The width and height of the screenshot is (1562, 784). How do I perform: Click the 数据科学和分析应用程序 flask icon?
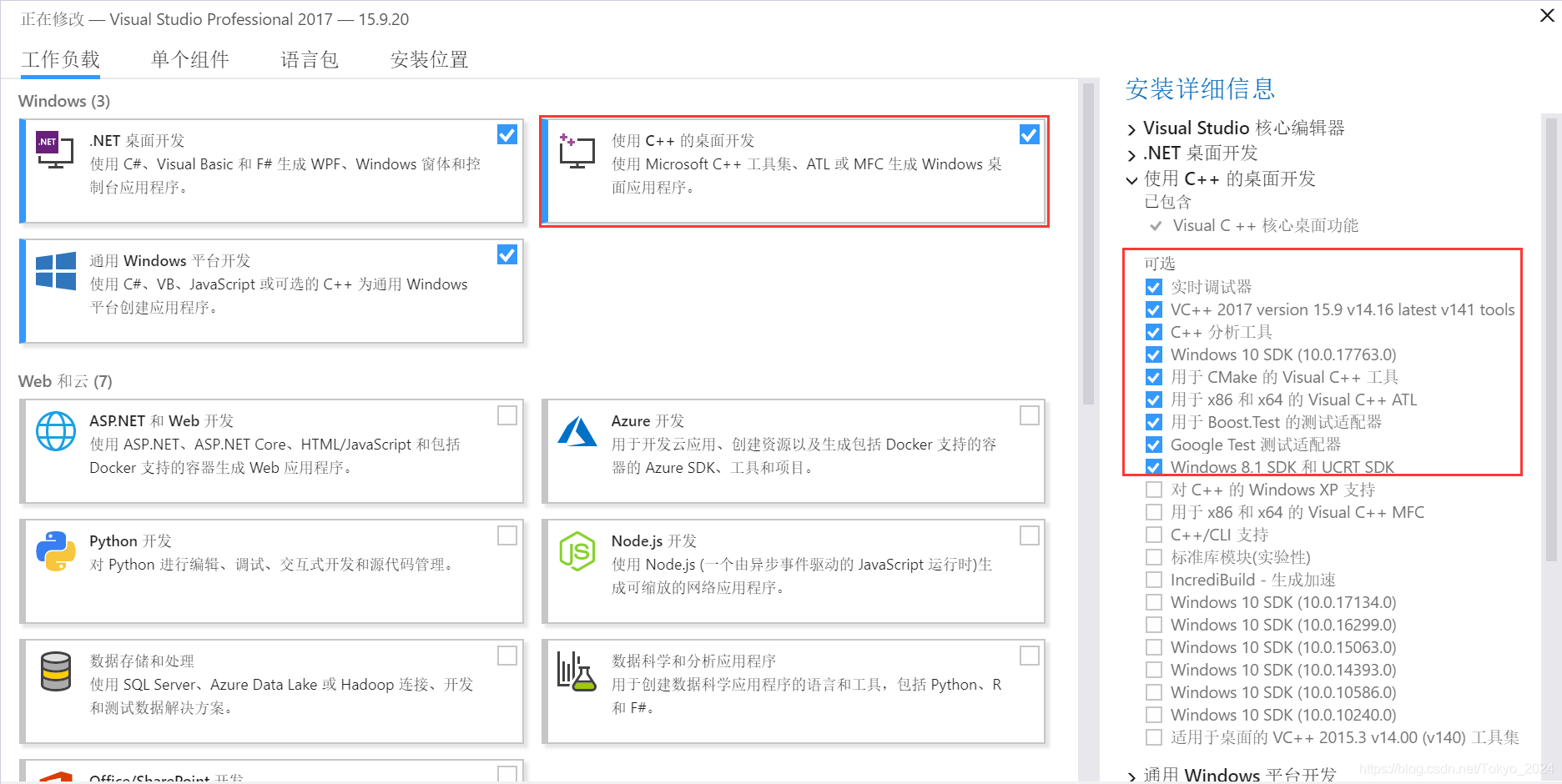point(577,671)
